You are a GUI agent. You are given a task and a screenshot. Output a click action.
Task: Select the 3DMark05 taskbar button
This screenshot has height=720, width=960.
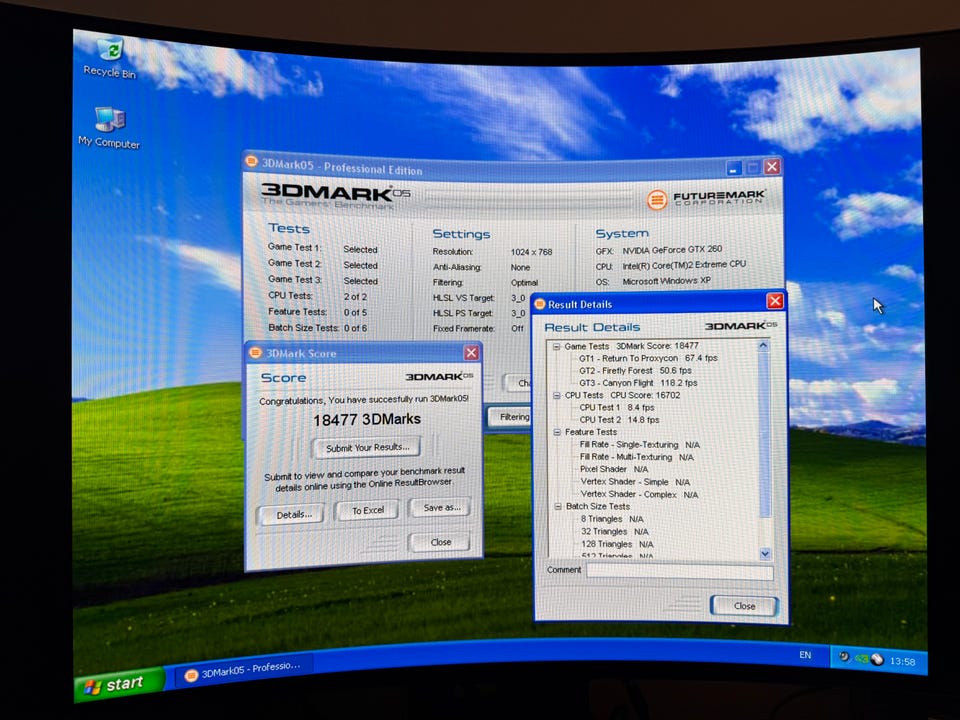pos(243,670)
